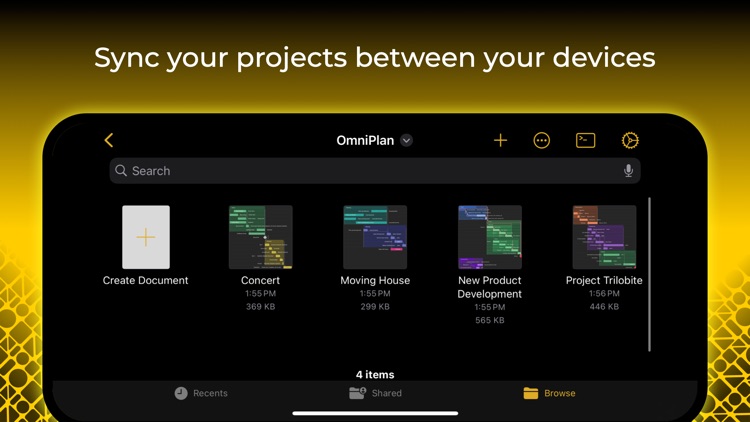
Task: Open the more options ellipsis menu
Action: [x=541, y=140]
